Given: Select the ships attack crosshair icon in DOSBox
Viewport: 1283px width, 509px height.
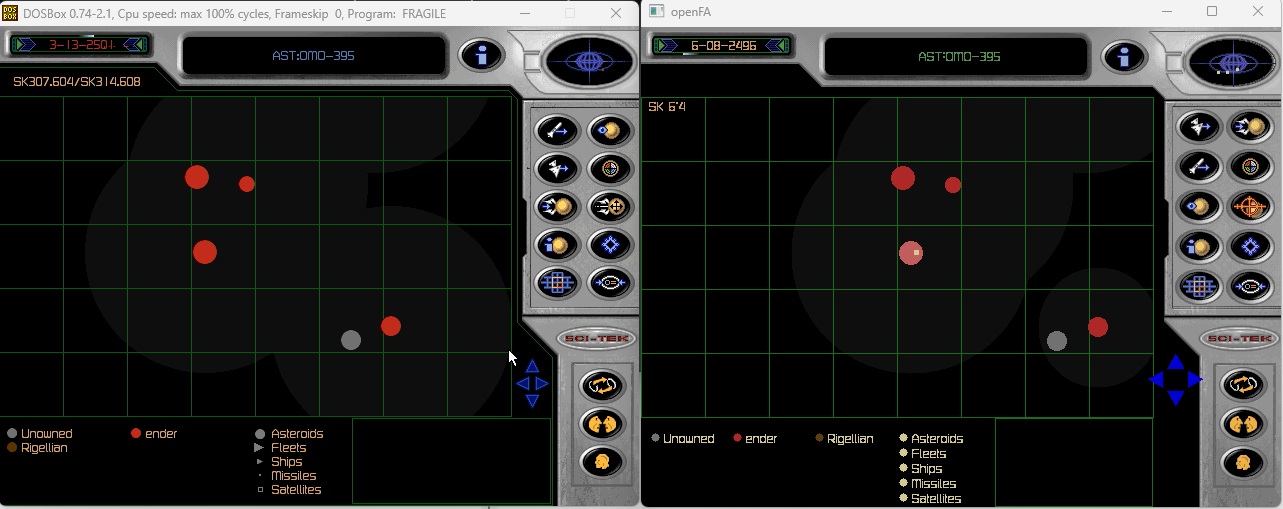Looking at the screenshot, I should (608, 206).
